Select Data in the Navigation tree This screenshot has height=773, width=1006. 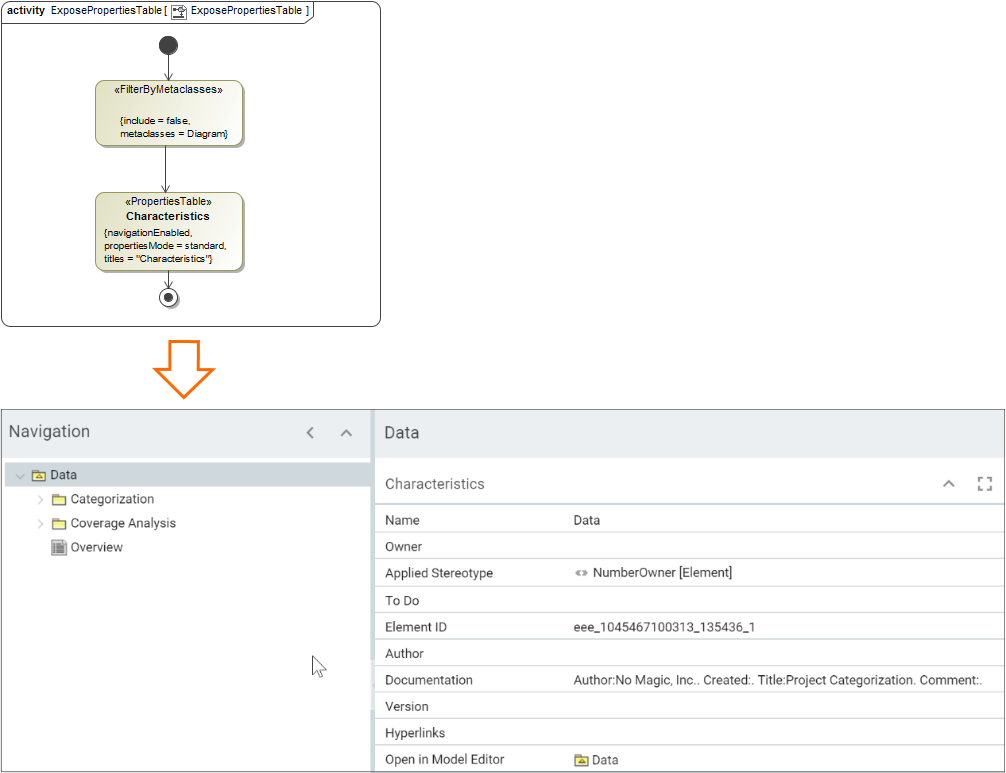64,475
